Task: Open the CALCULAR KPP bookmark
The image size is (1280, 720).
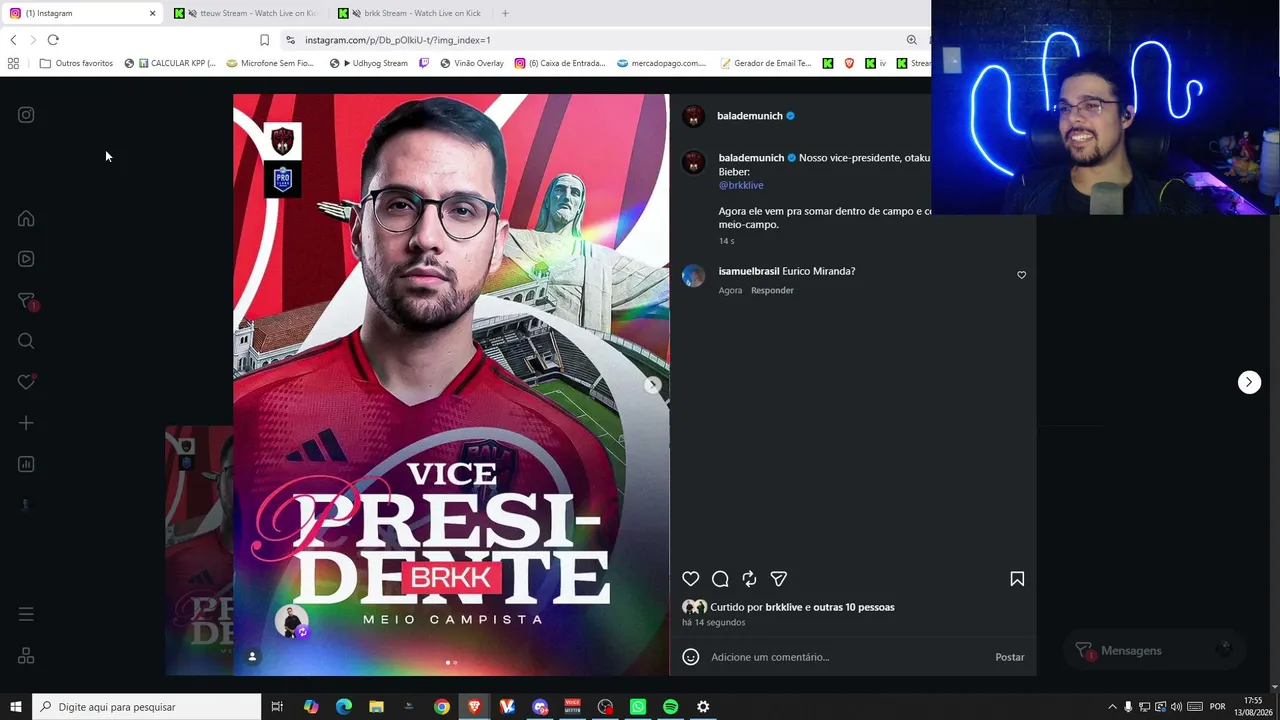Action: (170, 63)
